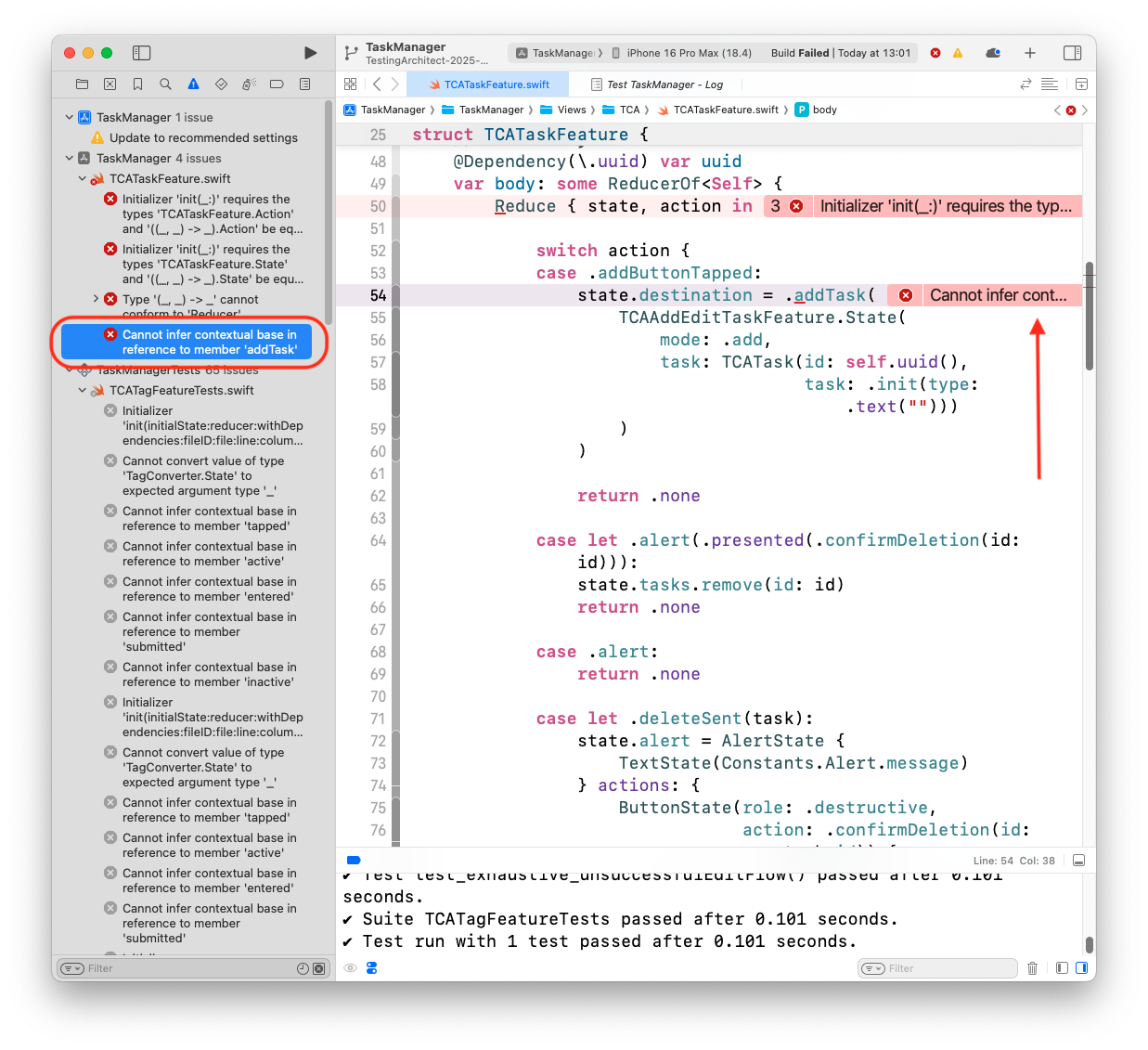Select the TCATaskFeature.swift editor tab
This screenshot has height=1050, width=1148.
click(x=496, y=84)
